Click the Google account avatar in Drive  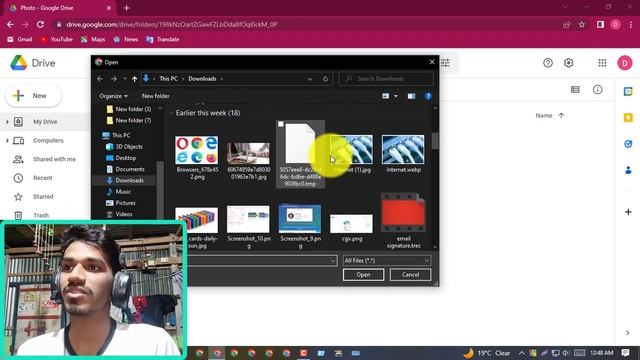tap(624, 63)
